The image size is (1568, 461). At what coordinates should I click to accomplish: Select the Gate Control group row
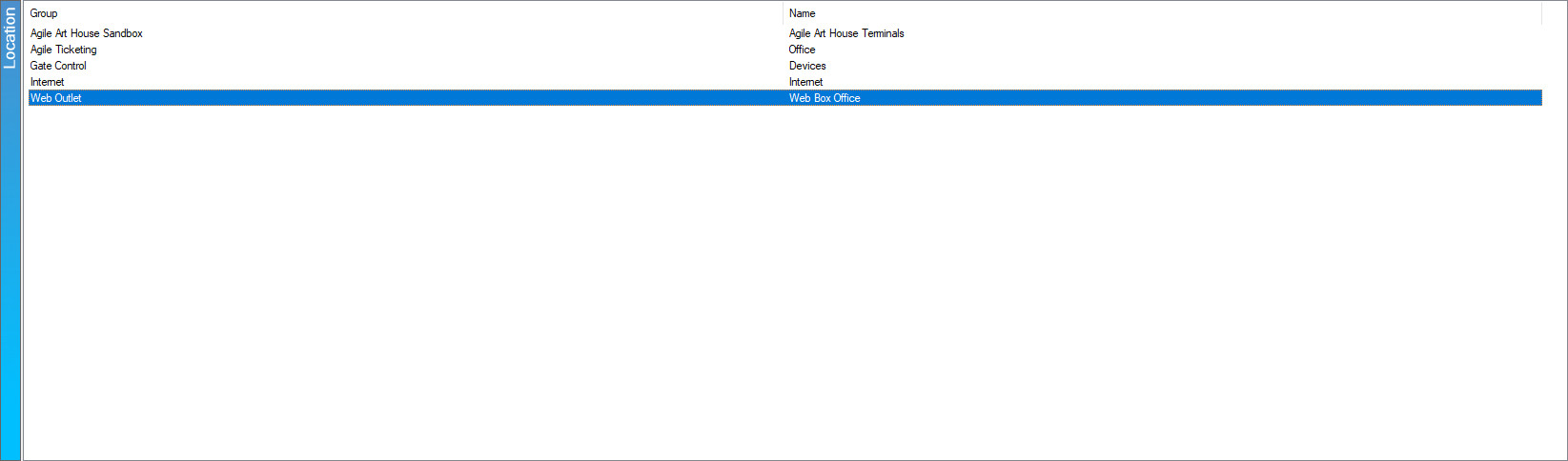[x=784, y=66]
